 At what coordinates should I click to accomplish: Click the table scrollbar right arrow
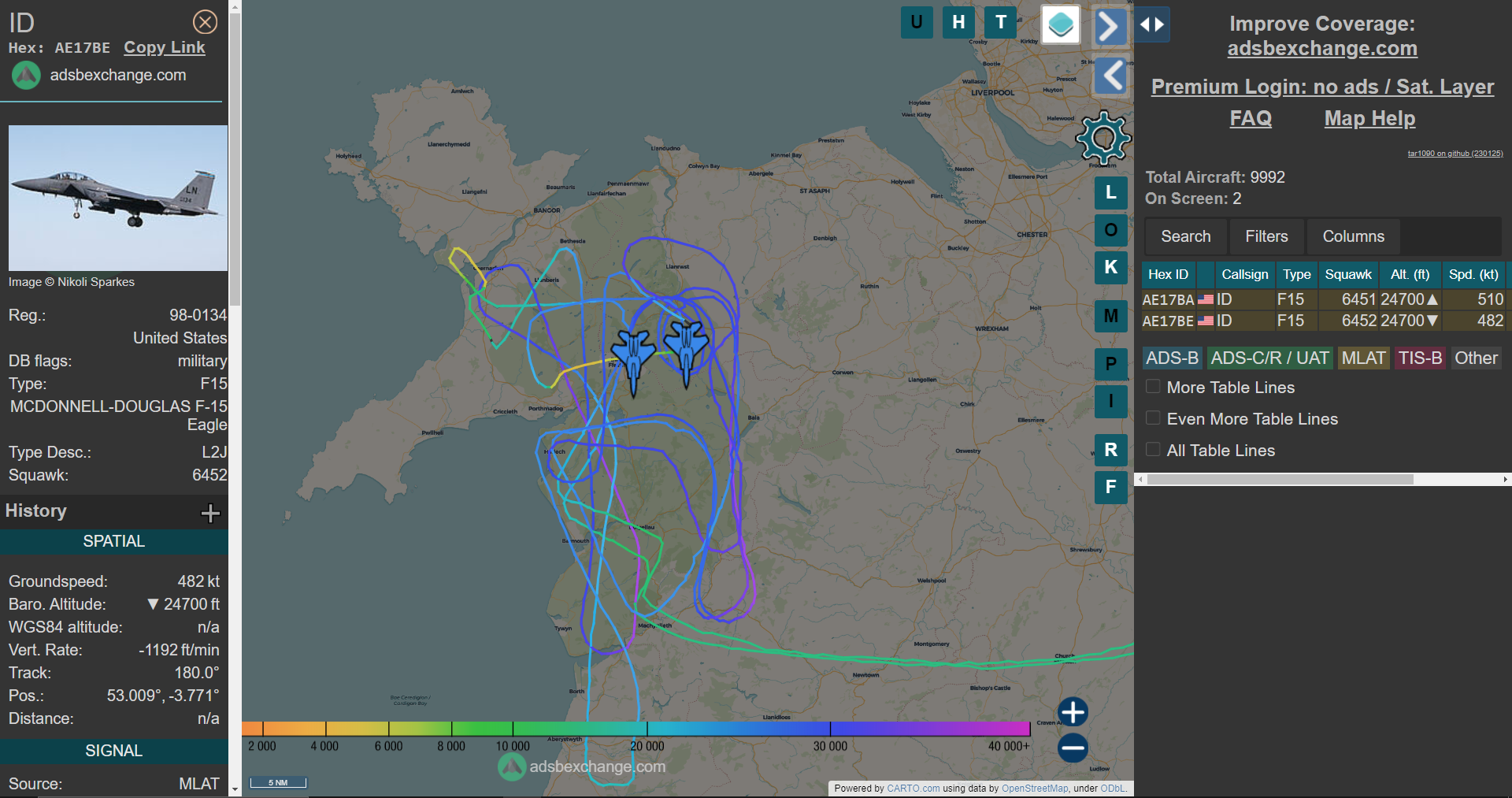point(1505,479)
